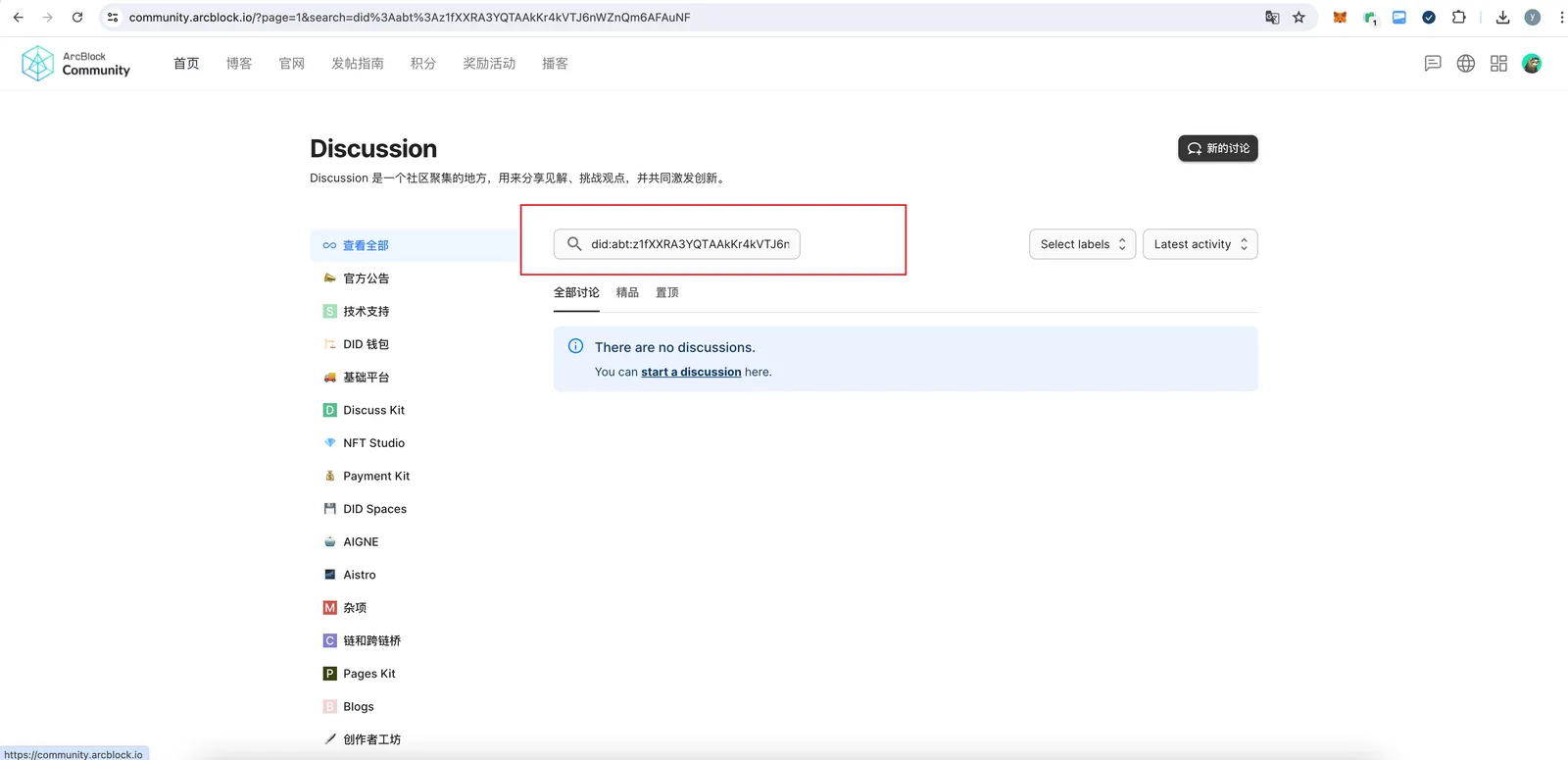The width and height of the screenshot is (1568, 760).
Task: Focus the browser address bar URL
Action: tap(410, 18)
